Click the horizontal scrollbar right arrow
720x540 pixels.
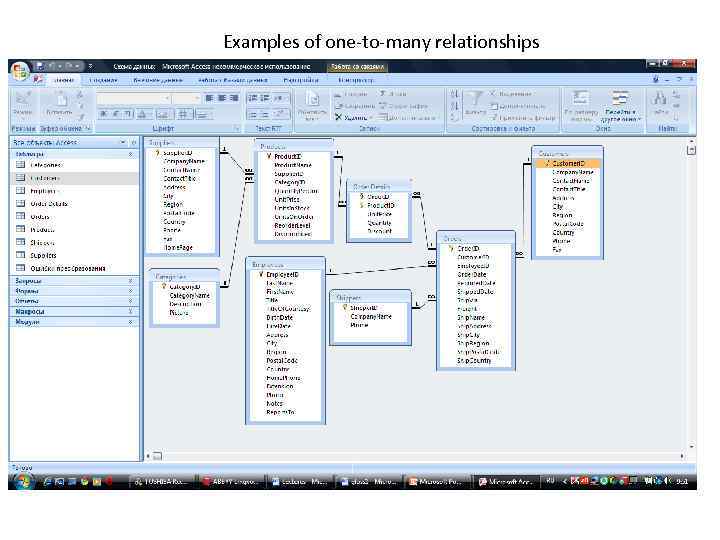click(x=682, y=456)
